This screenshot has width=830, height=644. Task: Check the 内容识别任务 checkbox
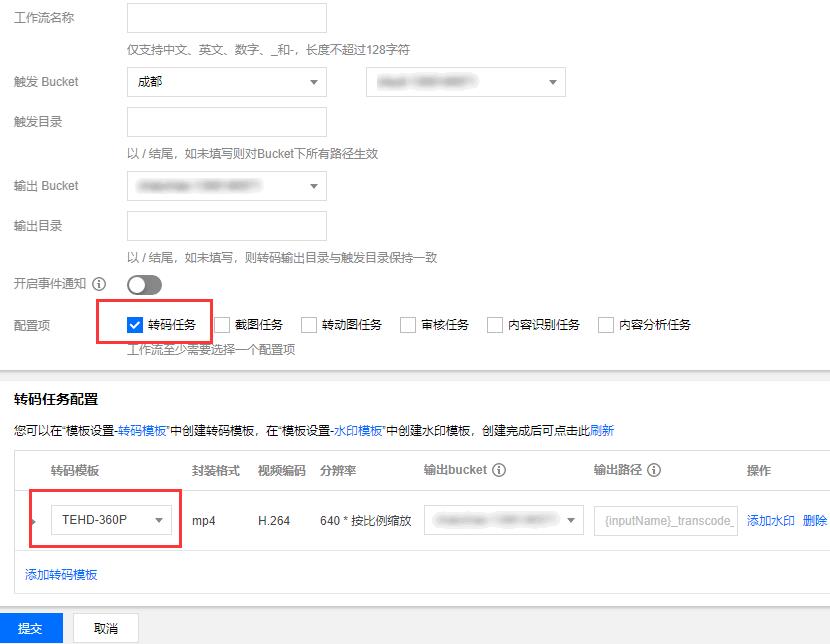(494, 324)
